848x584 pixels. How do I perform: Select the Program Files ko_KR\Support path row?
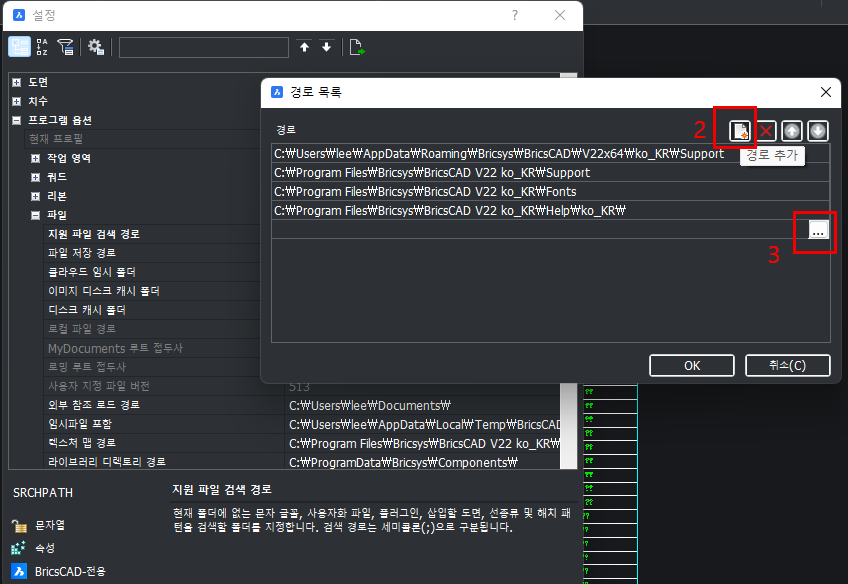pos(551,172)
